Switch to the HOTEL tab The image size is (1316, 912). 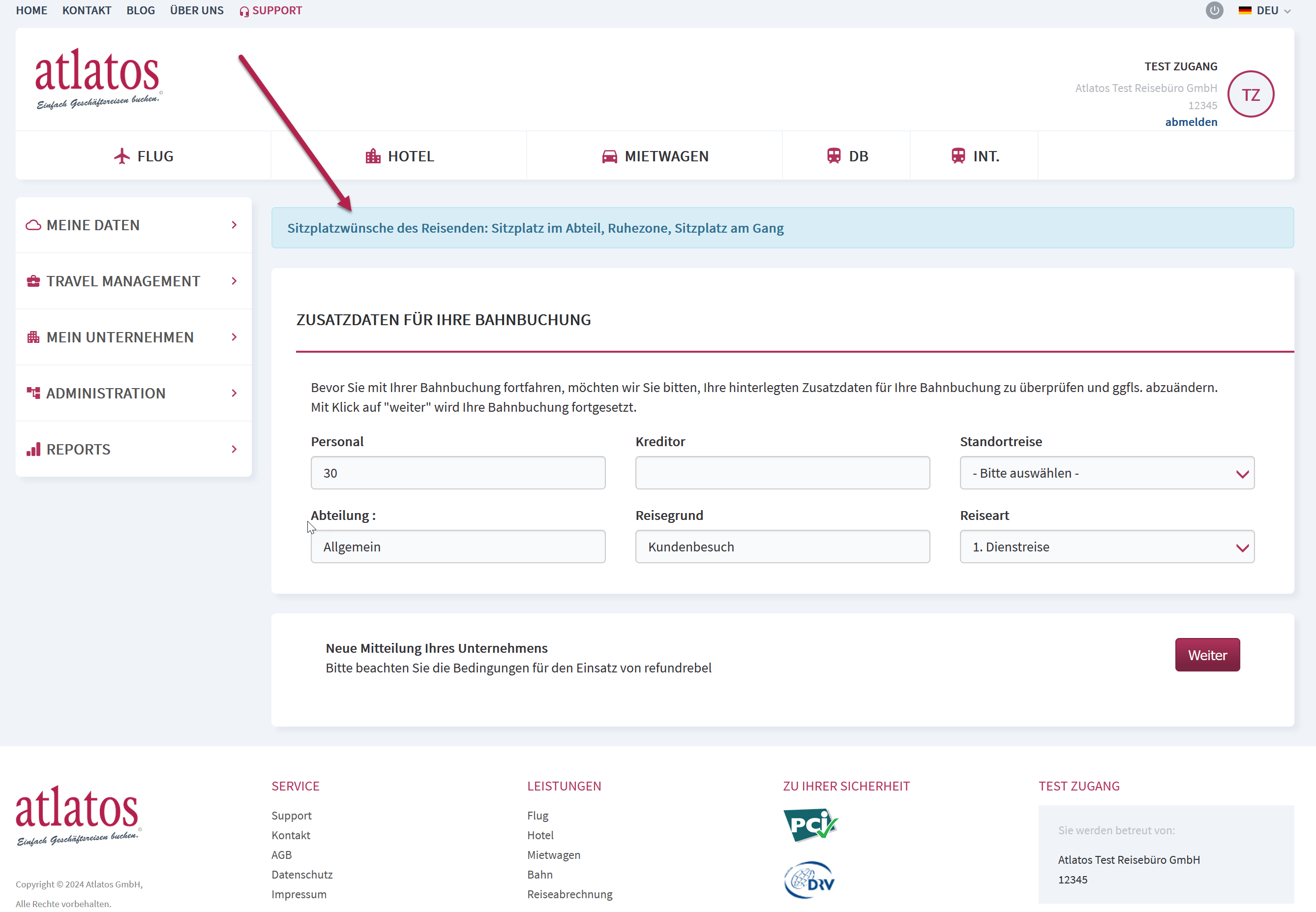[399, 156]
